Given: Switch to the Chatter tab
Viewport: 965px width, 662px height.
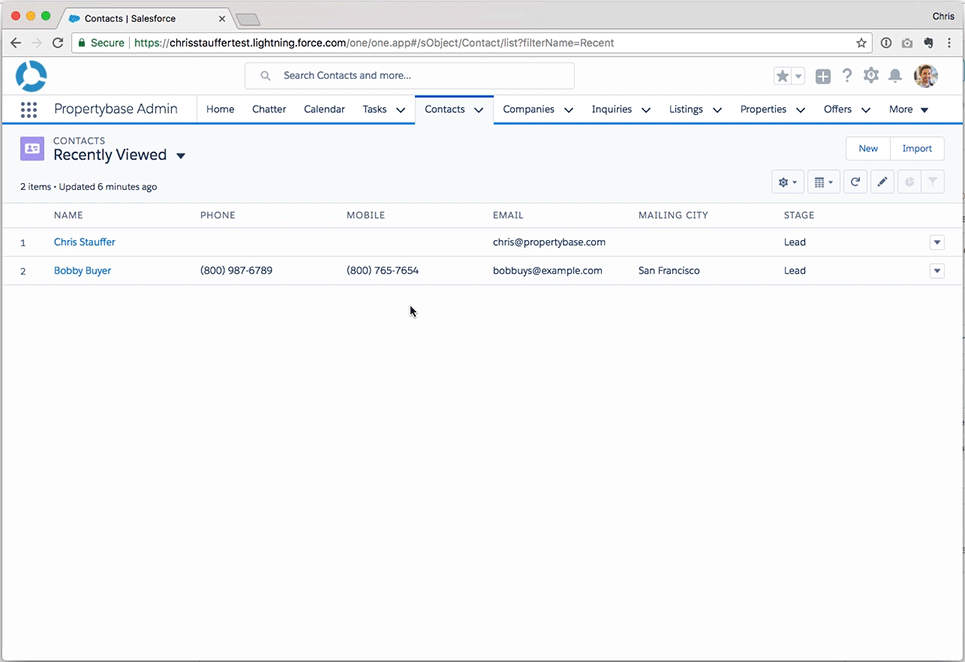Looking at the screenshot, I should (269, 110).
